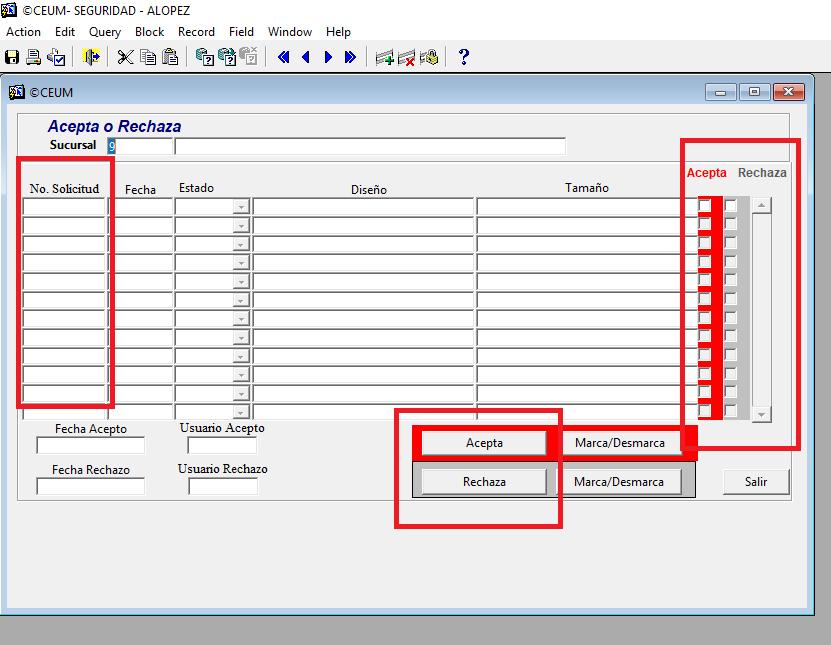Screen dimensions: 831x645
Task: Open the Estado dropdown in second row
Action: tap(241, 225)
